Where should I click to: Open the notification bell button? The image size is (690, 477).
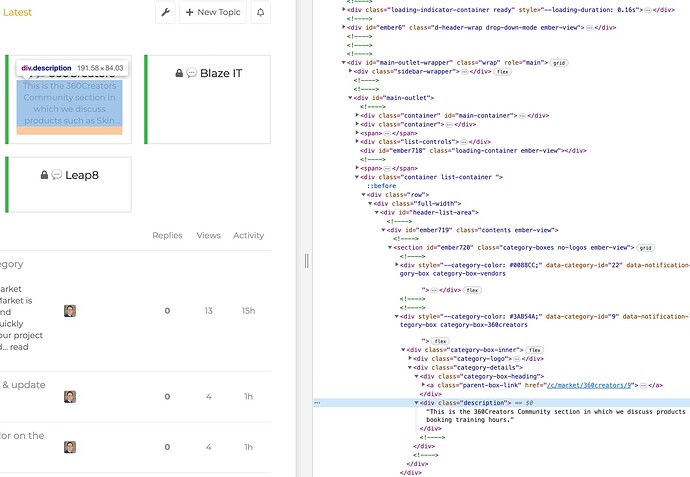[x=261, y=12]
